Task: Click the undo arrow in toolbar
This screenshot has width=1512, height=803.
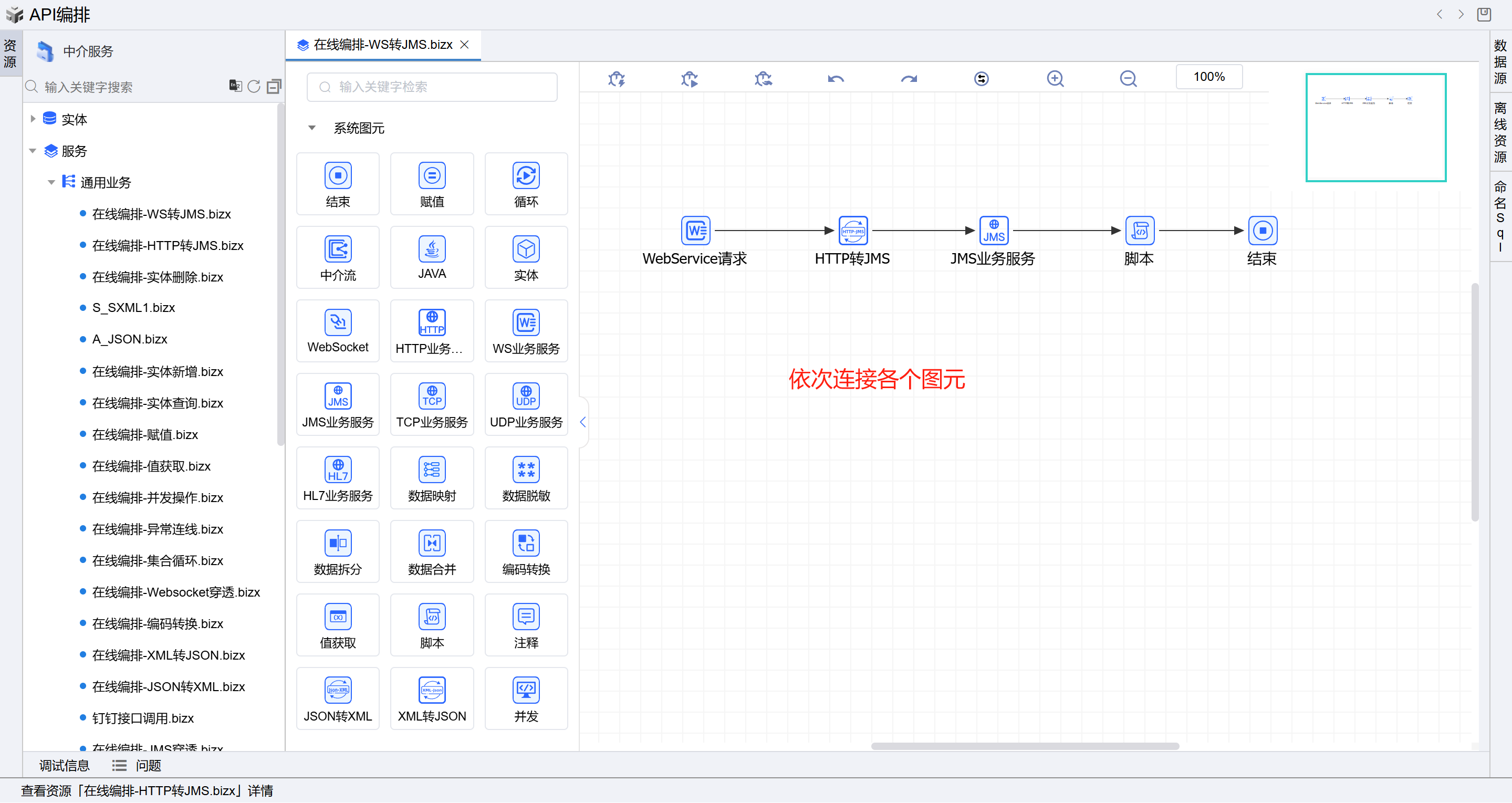Action: click(x=835, y=78)
